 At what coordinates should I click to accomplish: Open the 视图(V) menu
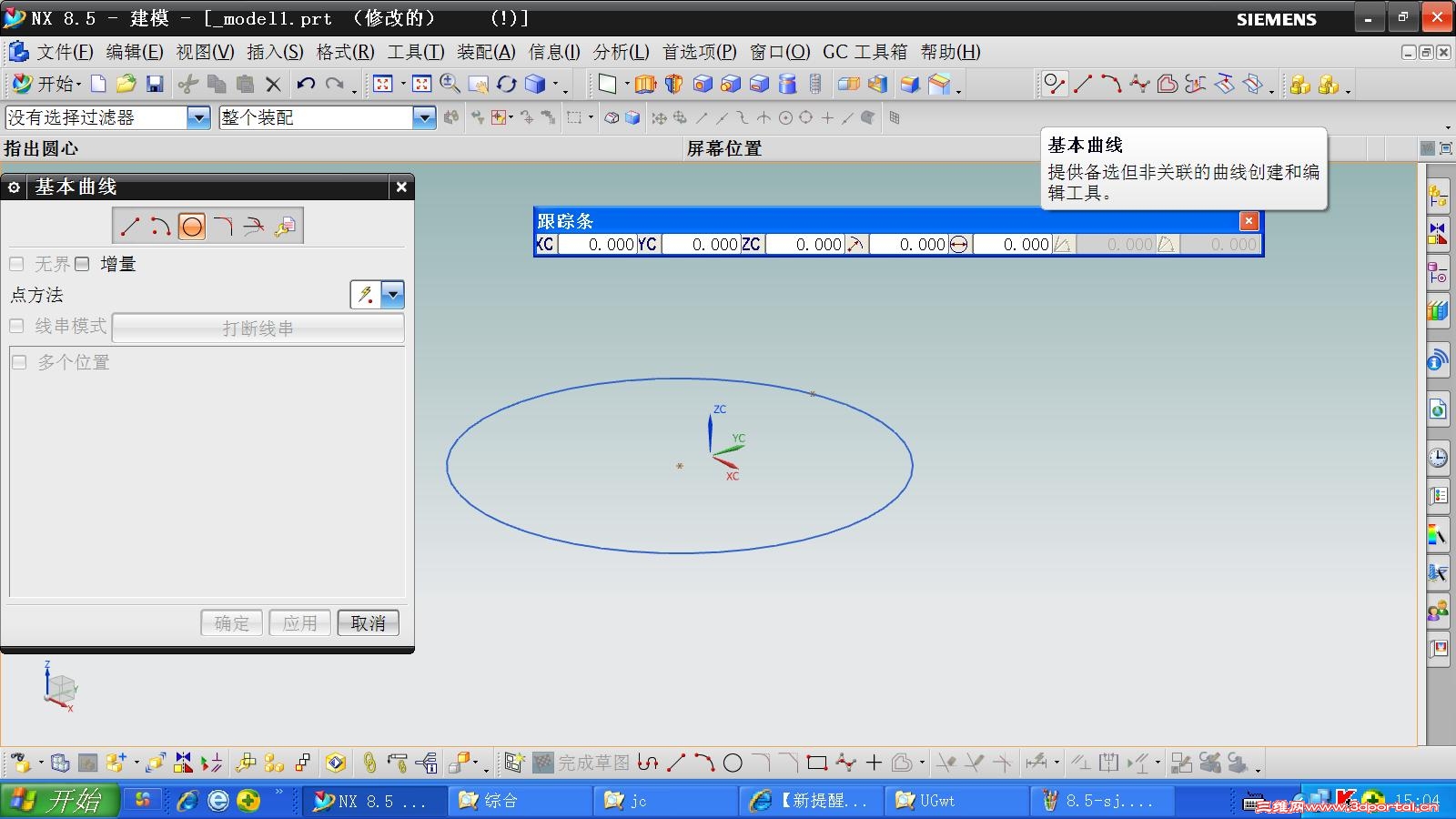(x=205, y=52)
